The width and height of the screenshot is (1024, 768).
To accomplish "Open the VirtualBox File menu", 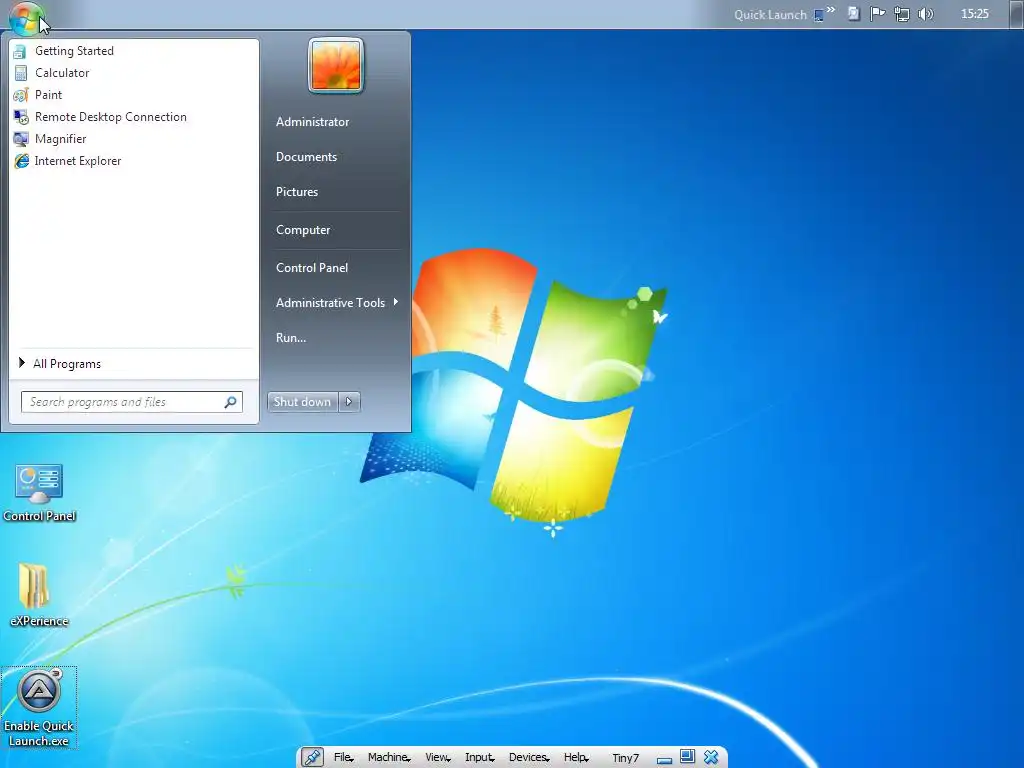I will [344, 758].
